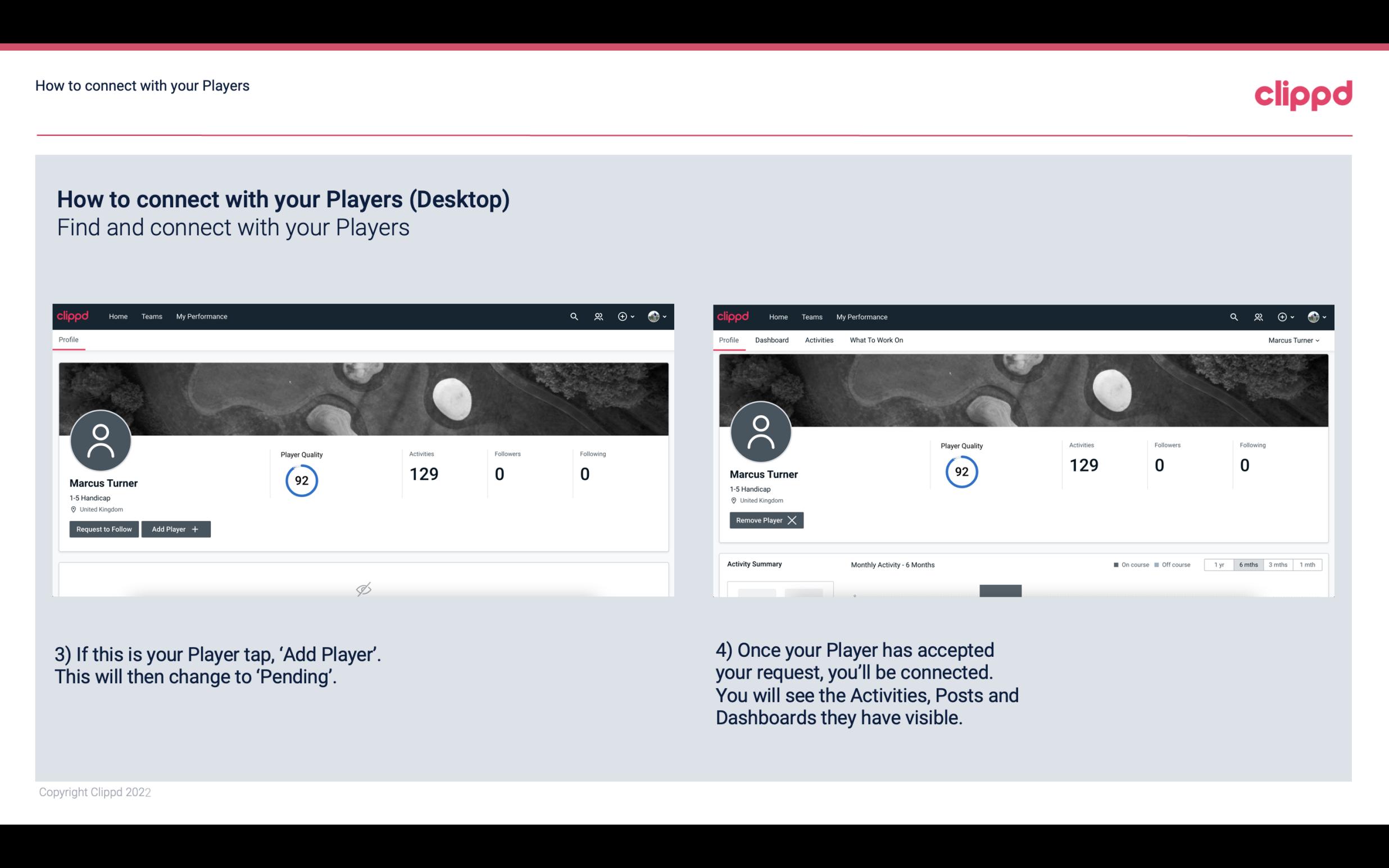
Task: Select 1 year activity summary timeframe
Action: (1220, 564)
